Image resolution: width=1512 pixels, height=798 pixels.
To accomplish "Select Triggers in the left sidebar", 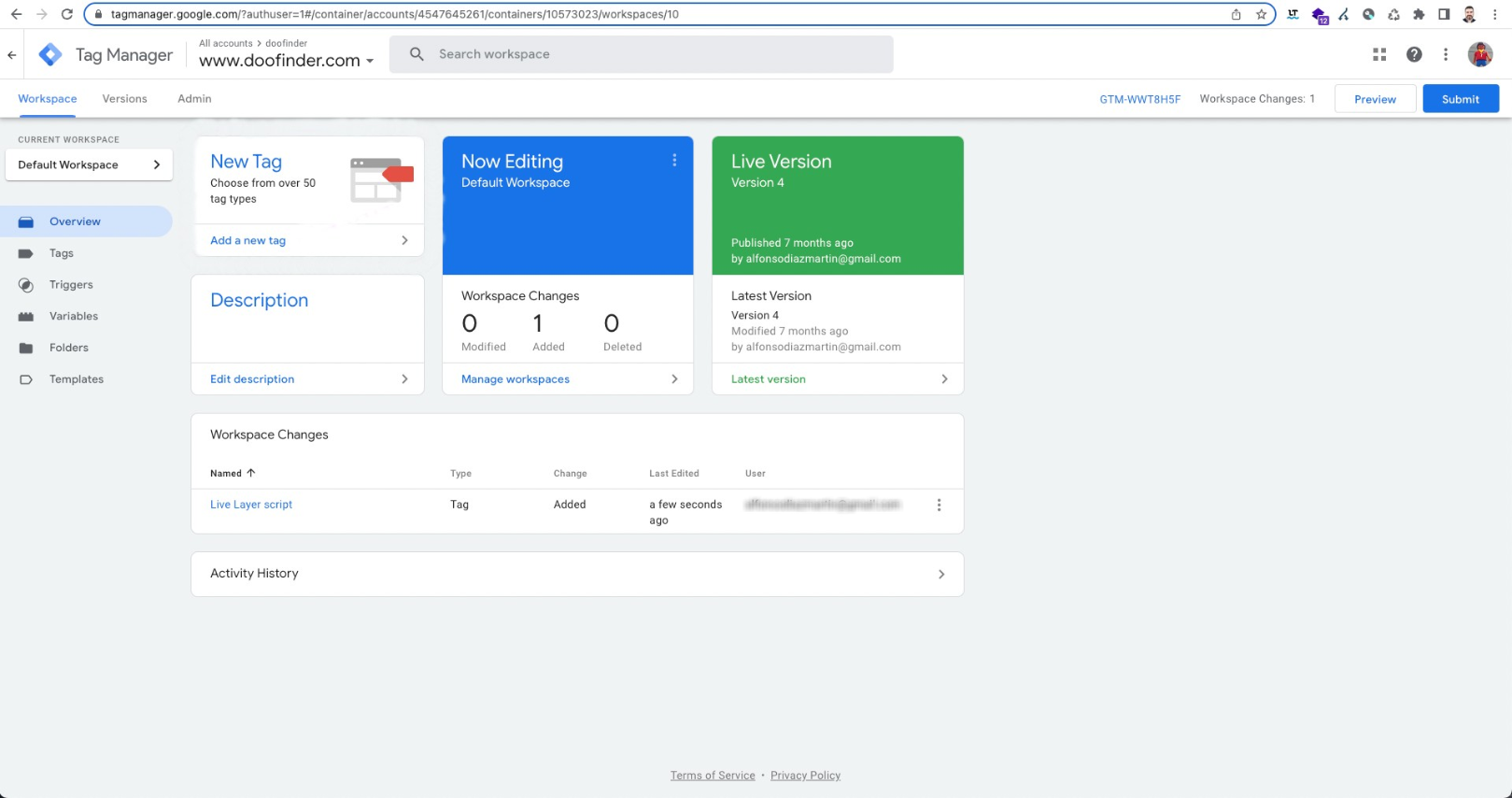I will click(71, 285).
